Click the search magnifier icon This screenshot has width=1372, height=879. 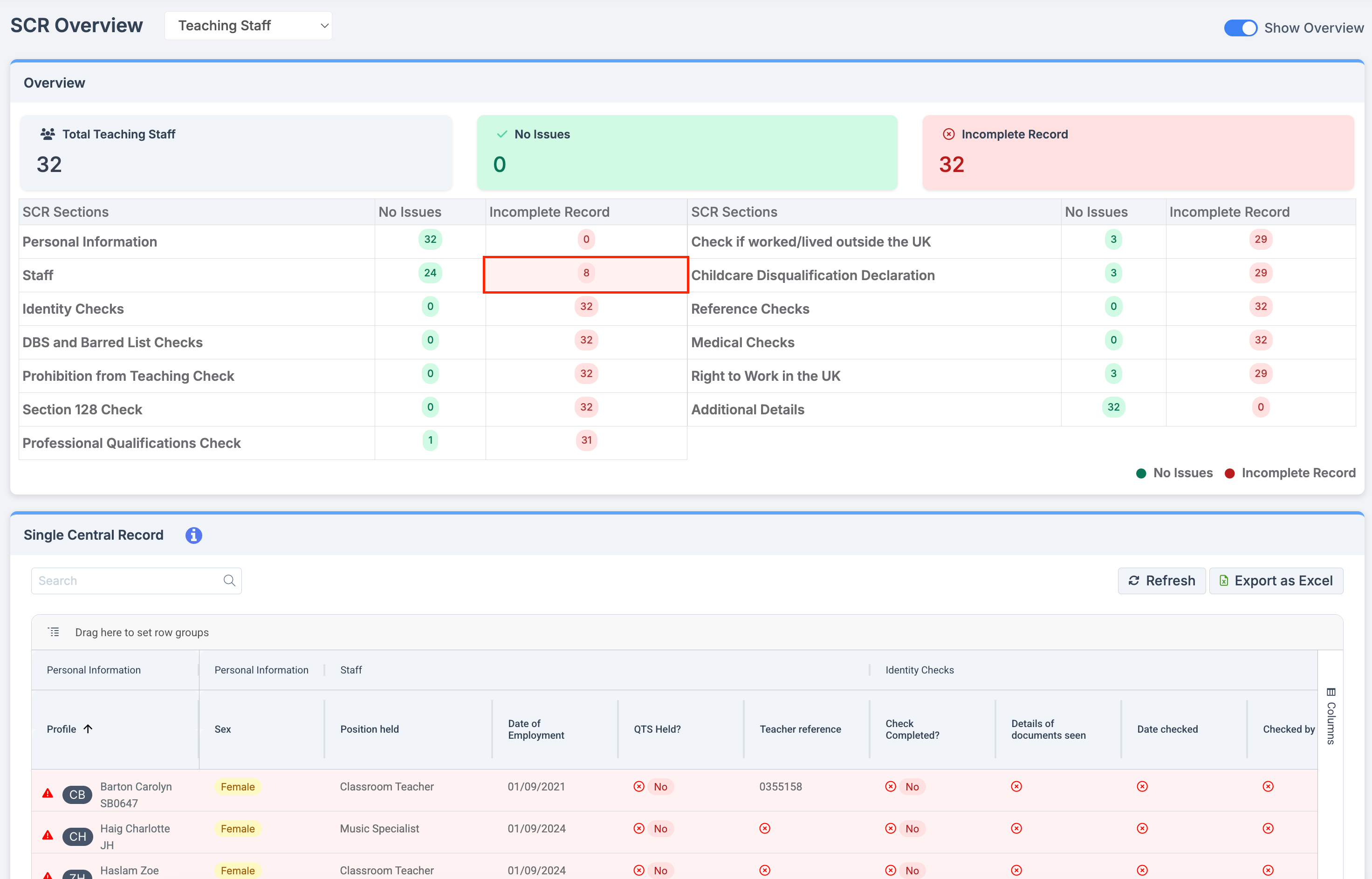(x=229, y=580)
